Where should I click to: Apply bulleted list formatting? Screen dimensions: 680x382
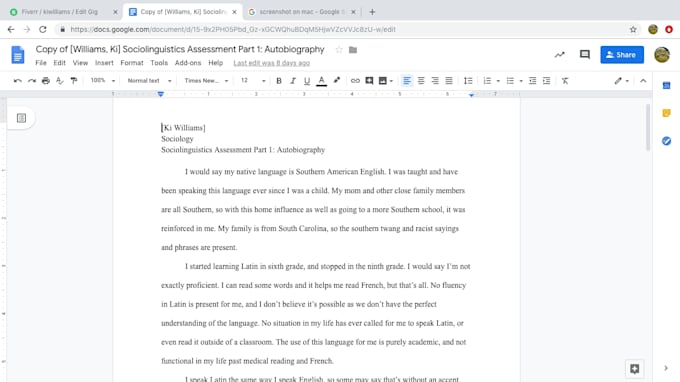click(x=510, y=81)
